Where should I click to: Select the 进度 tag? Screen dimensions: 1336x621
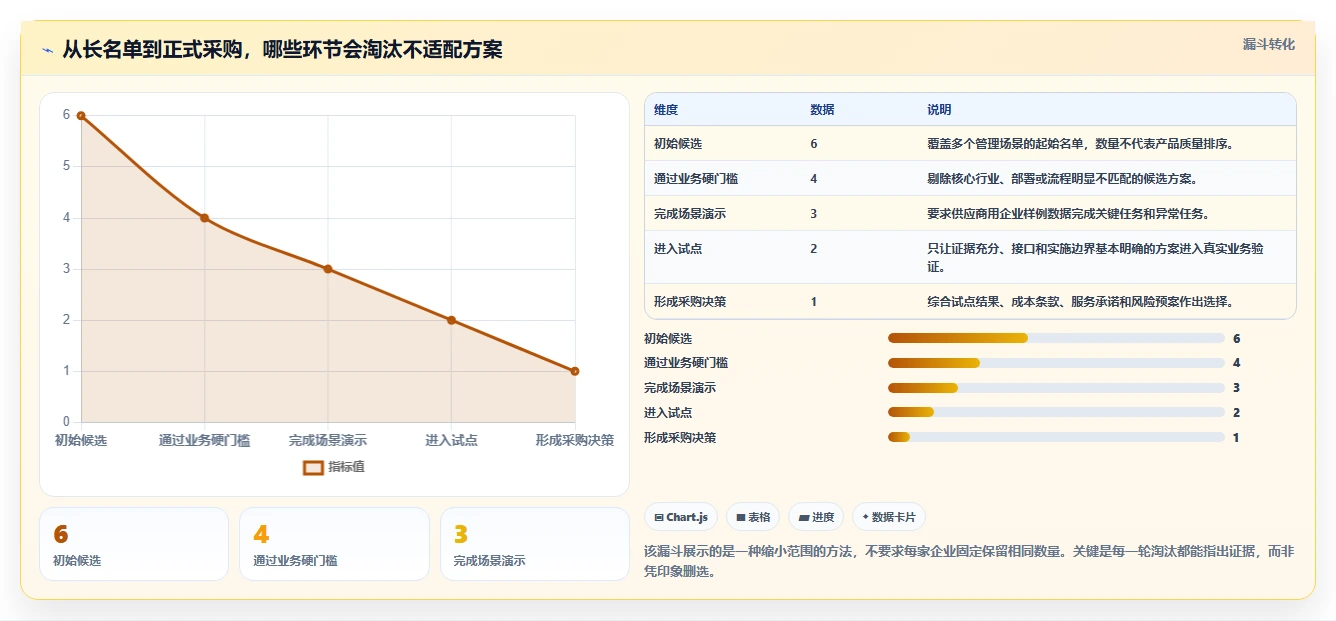click(816, 517)
